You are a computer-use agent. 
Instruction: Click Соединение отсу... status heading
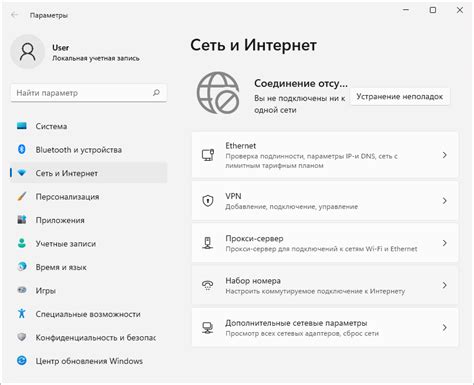301,83
